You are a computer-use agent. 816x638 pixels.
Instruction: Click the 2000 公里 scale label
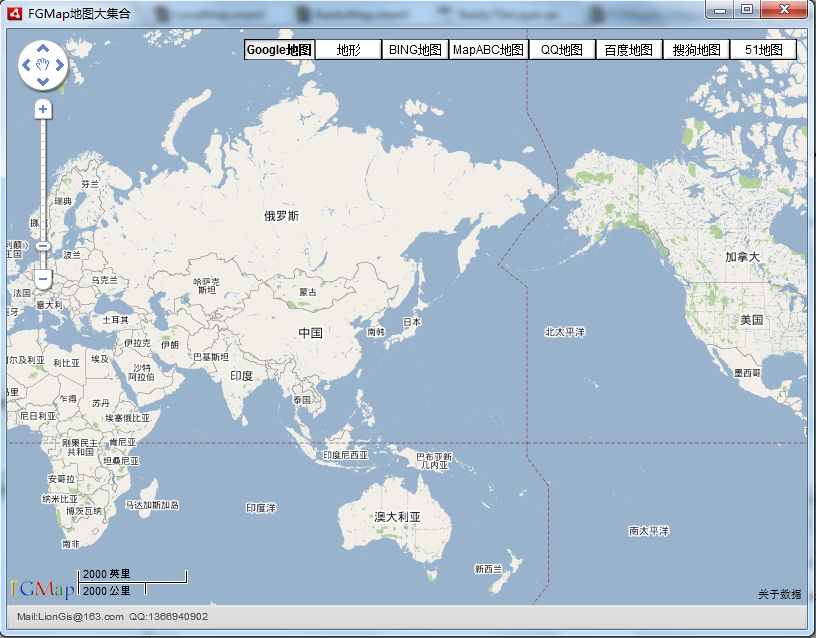coord(107,591)
